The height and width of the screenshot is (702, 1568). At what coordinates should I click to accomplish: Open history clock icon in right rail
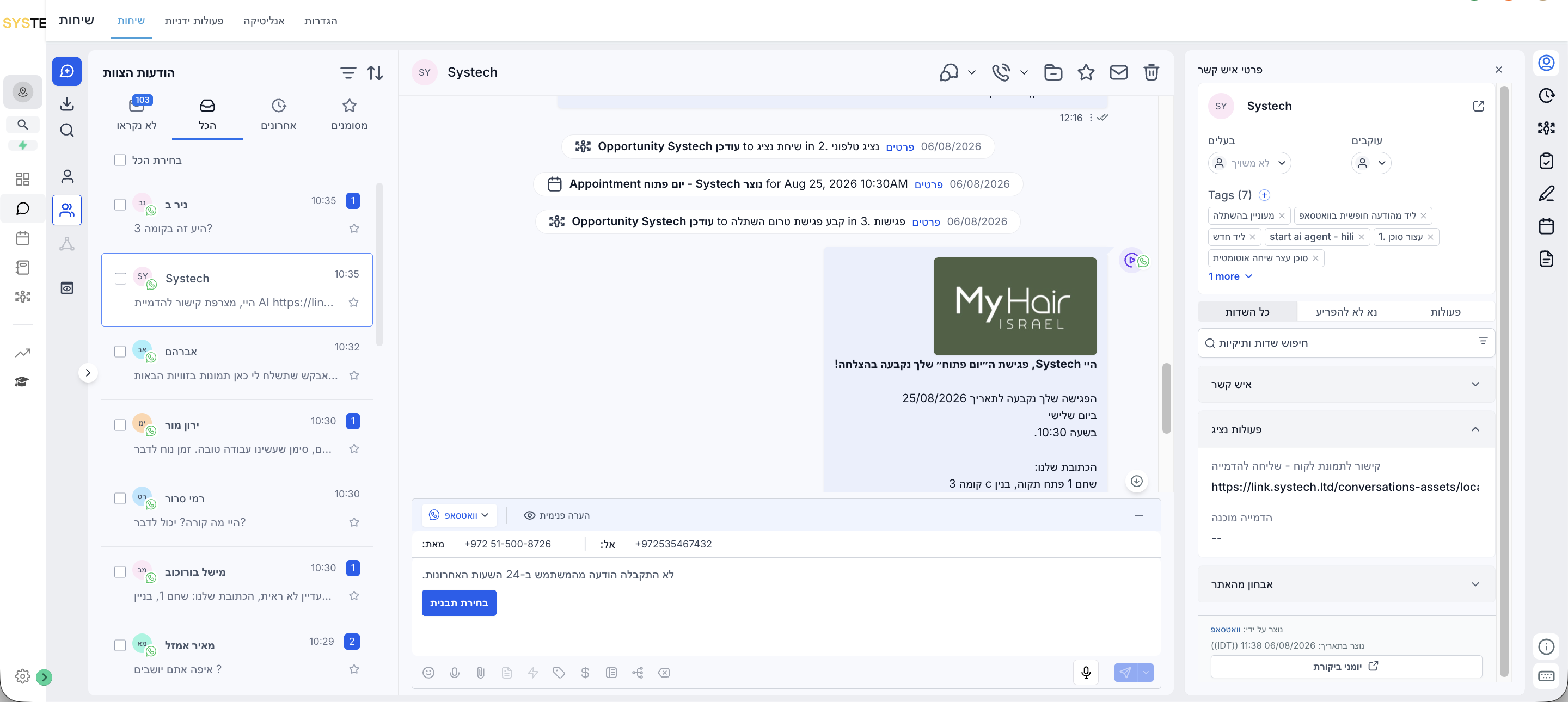tap(1546, 96)
